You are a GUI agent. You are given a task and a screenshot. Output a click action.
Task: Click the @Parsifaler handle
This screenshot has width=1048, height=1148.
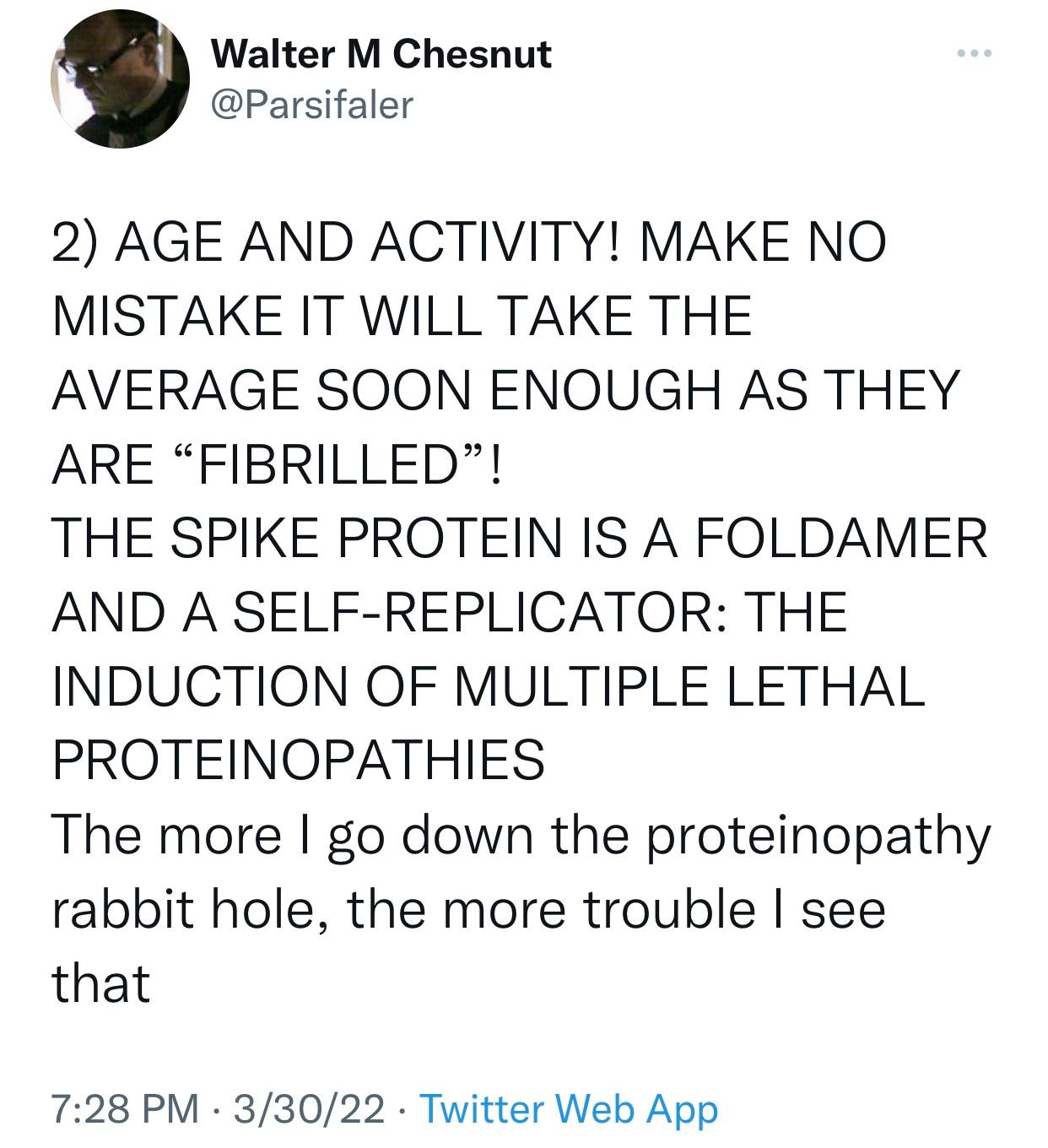[311, 106]
